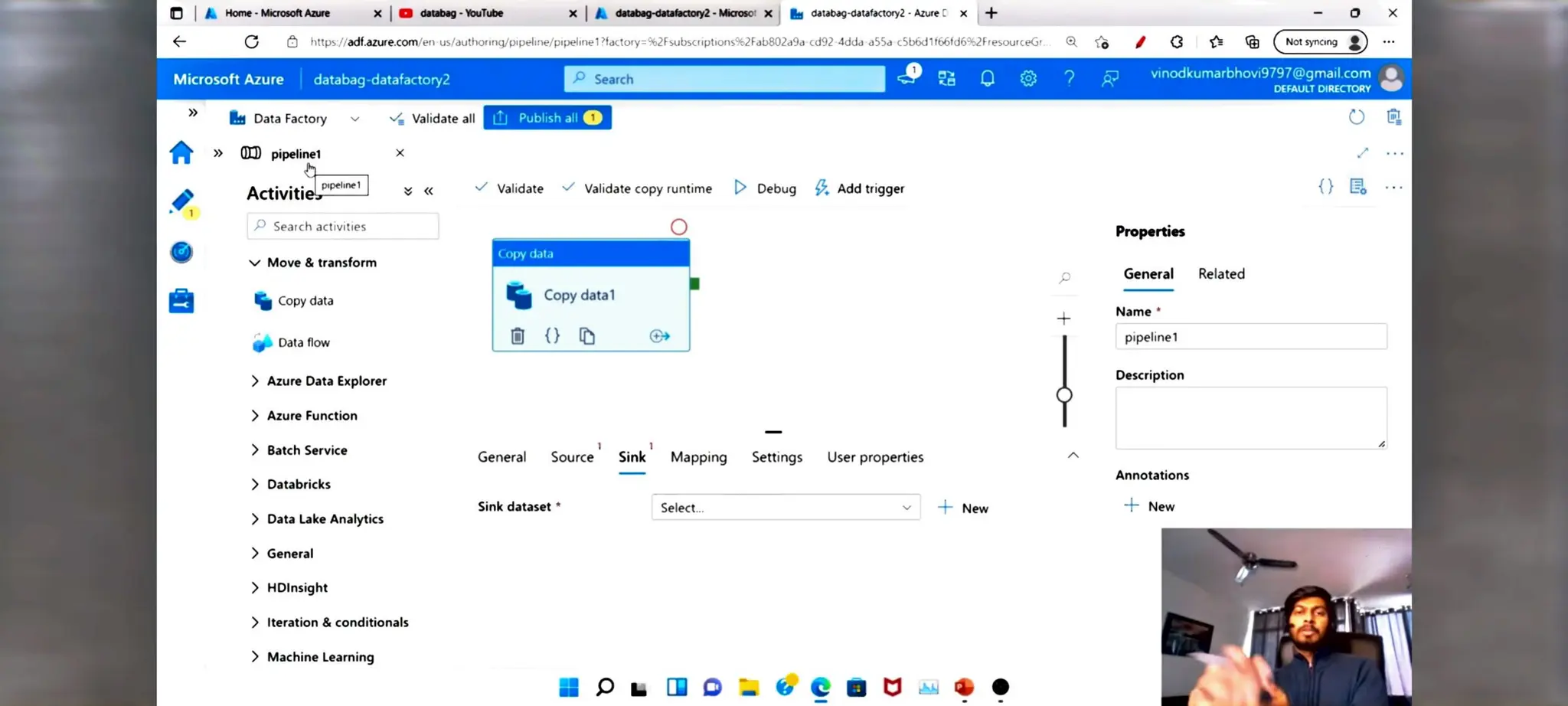The height and width of the screenshot is (706, 1568).
Task: Open the Manage toolbox icon in the sidebar
Action: tap(181, 300)
